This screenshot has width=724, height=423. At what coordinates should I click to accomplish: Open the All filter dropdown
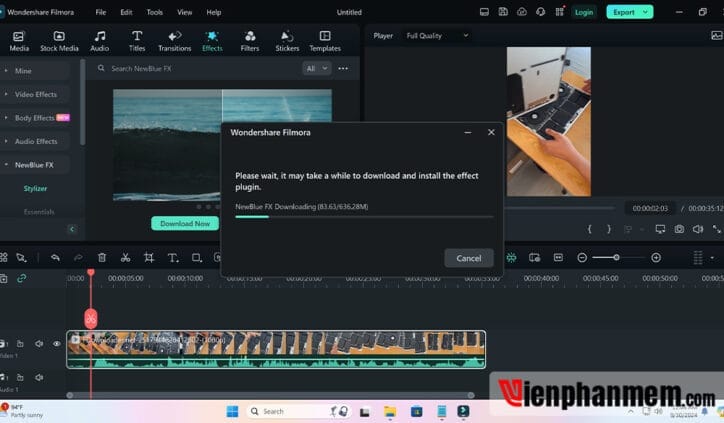tap(316, 69)
